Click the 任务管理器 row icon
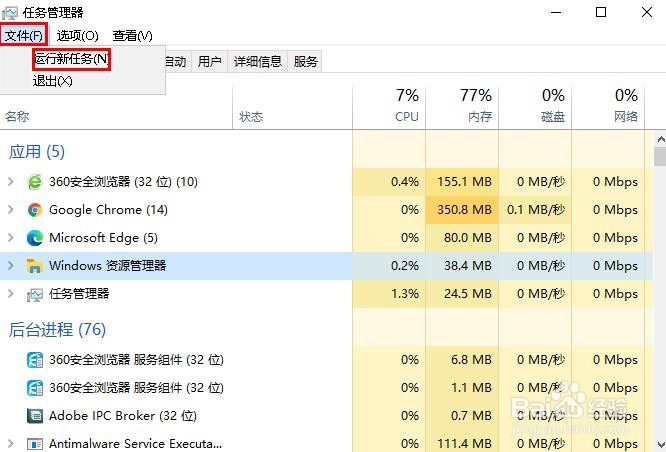666x452 pixels. point(35,294)
